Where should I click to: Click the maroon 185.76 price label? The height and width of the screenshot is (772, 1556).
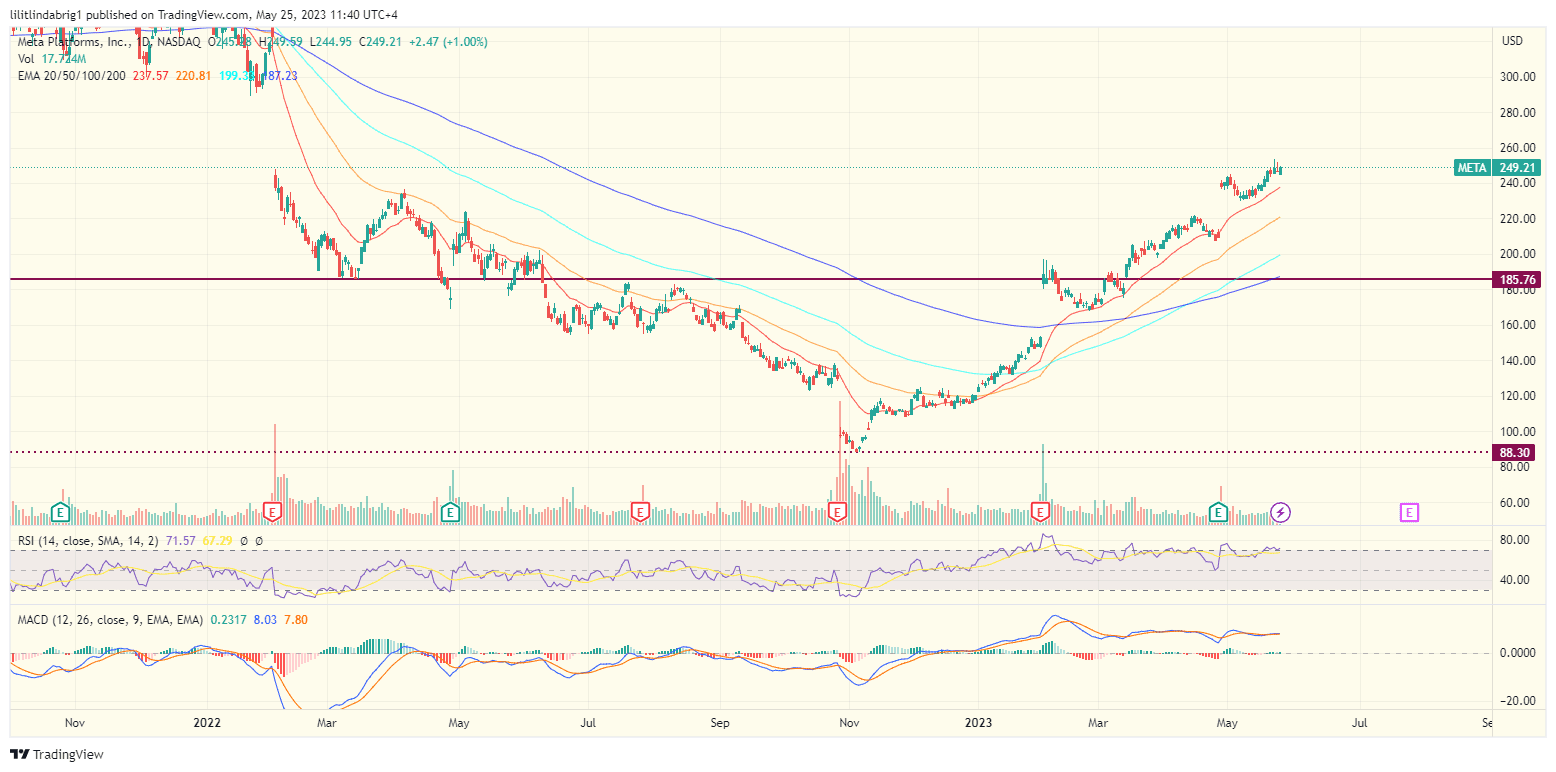pos(1516,280)
